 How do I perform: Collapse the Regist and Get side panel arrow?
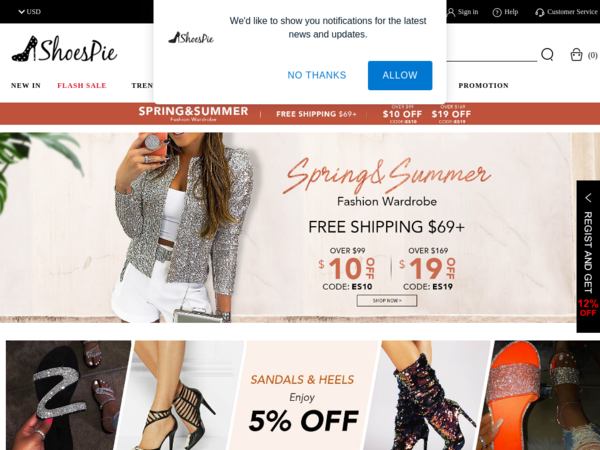[588, 198]
